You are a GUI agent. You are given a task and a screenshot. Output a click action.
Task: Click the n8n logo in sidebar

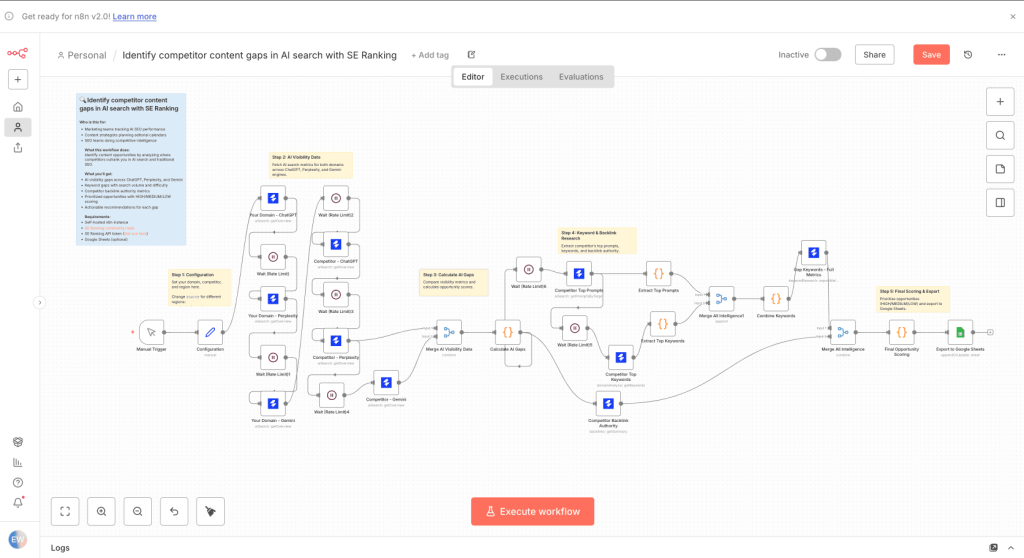18,54
